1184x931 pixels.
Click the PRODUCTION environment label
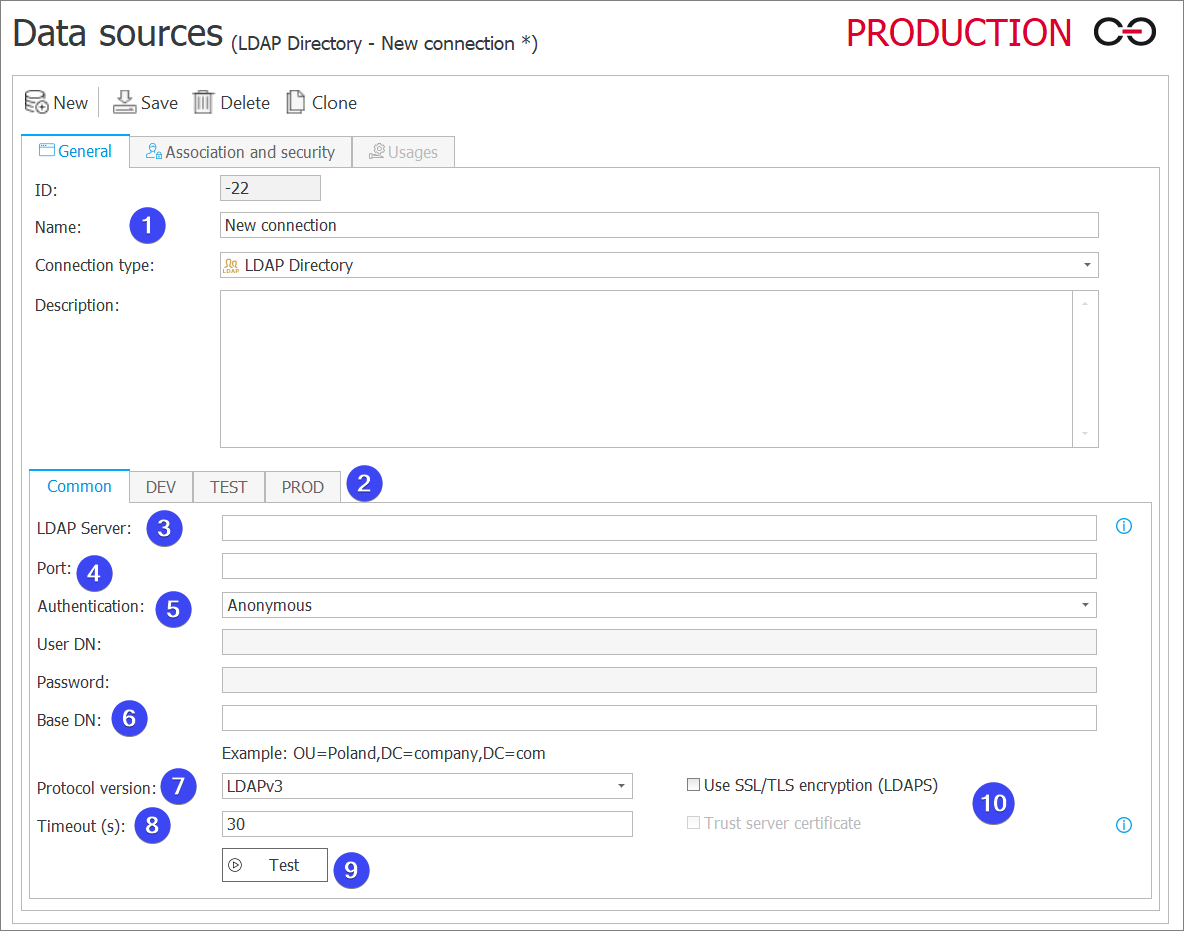coord(958,33)
